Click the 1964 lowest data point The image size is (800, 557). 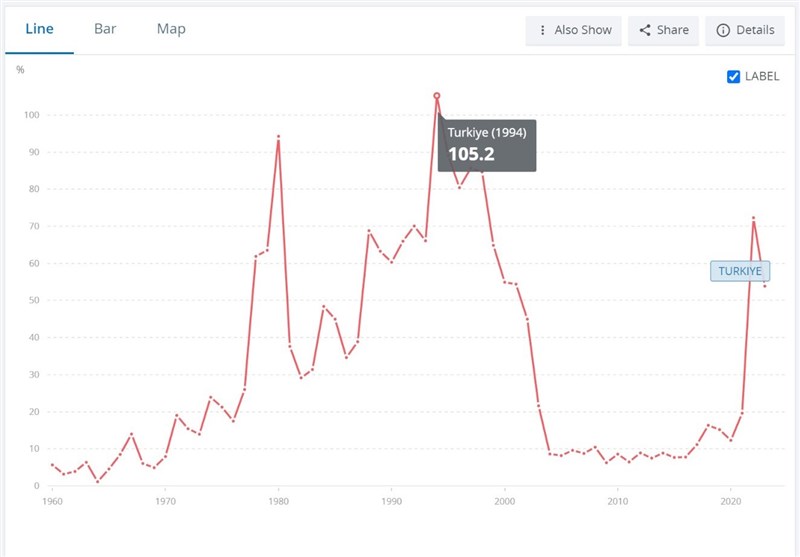coord(97,482)
